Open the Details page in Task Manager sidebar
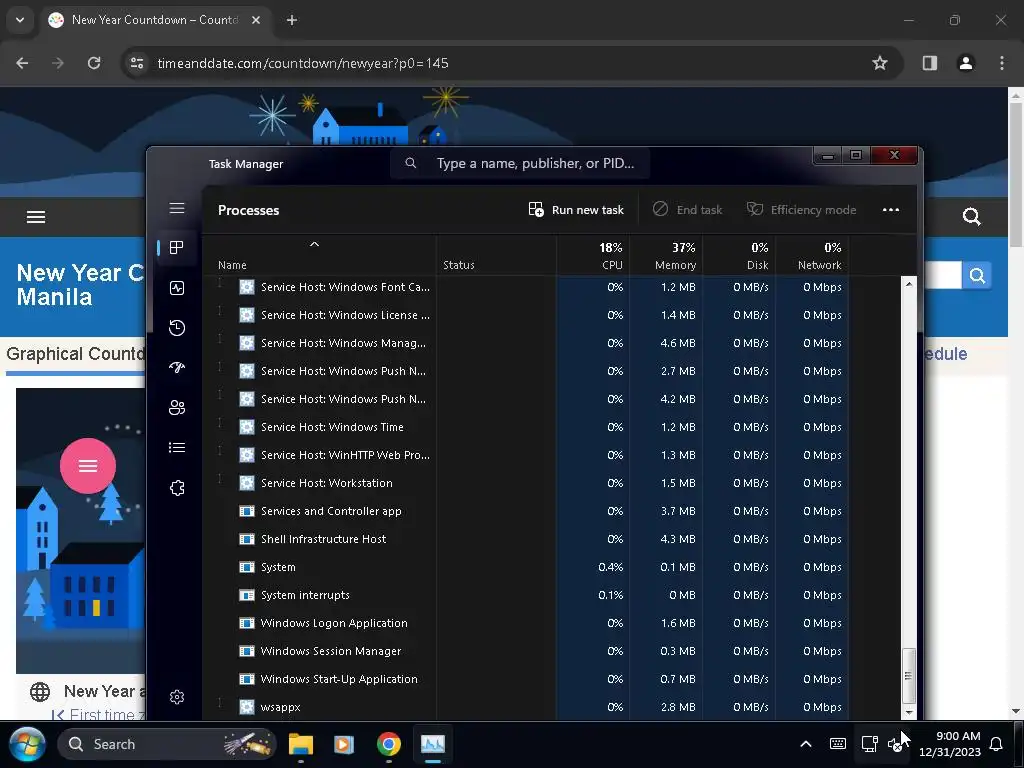The width and height of the screenshot is (1024, 768). click(x=177, y=447)
